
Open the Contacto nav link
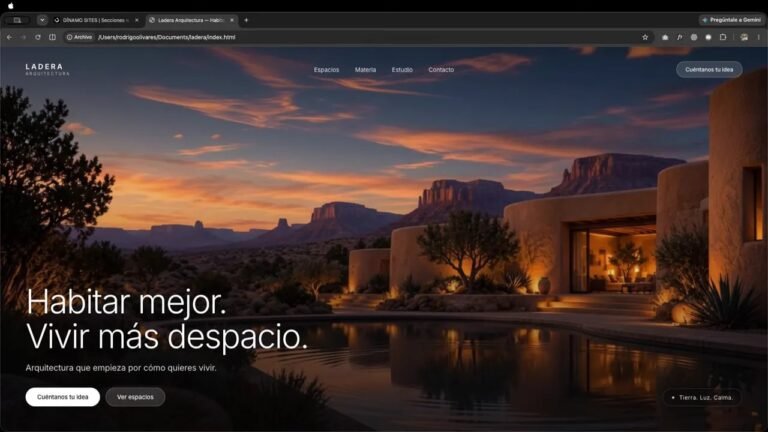pyautogui.click(x=441, y=70)
